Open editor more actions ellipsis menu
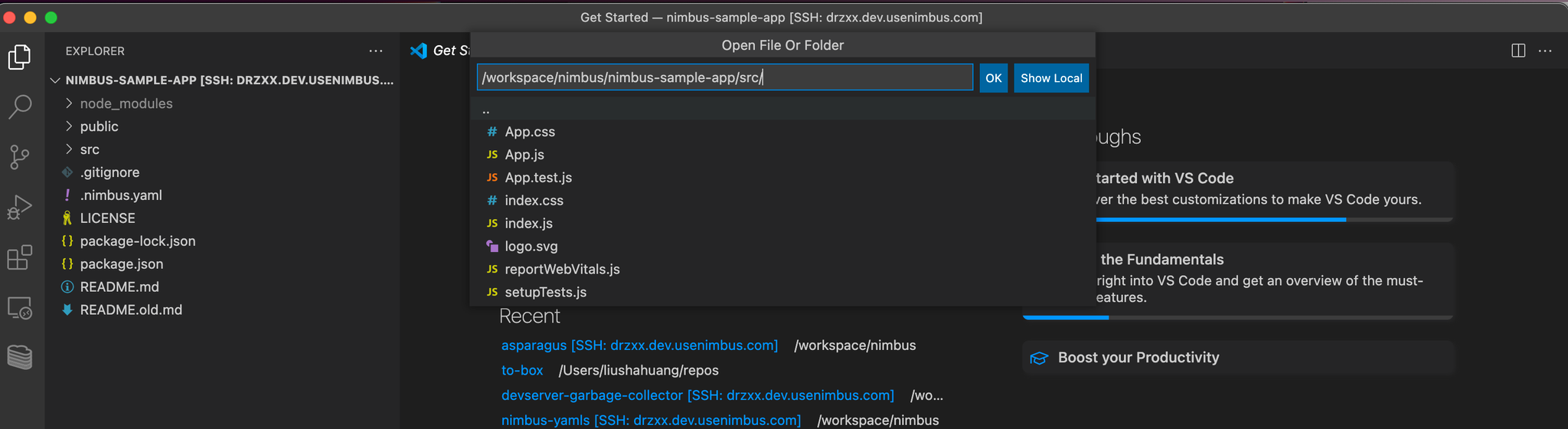This screenshot has width=1568, height=429. click(1545, 51)
